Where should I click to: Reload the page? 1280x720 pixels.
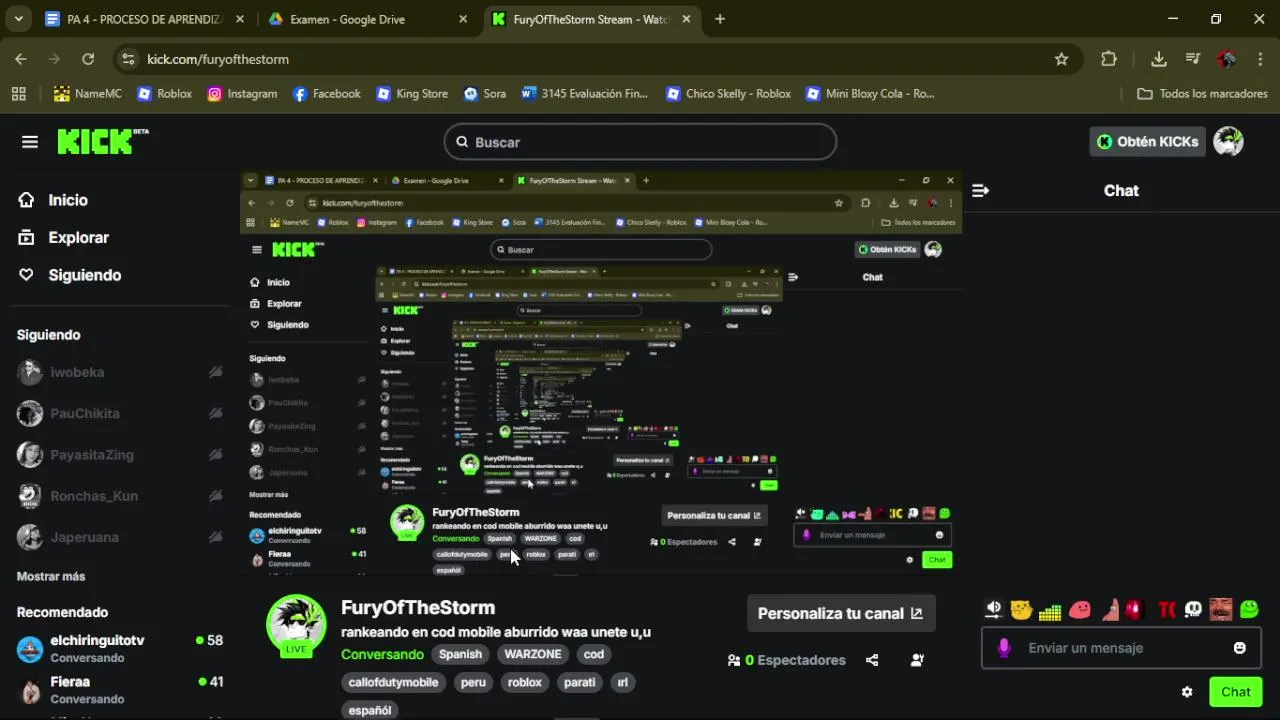88,59
